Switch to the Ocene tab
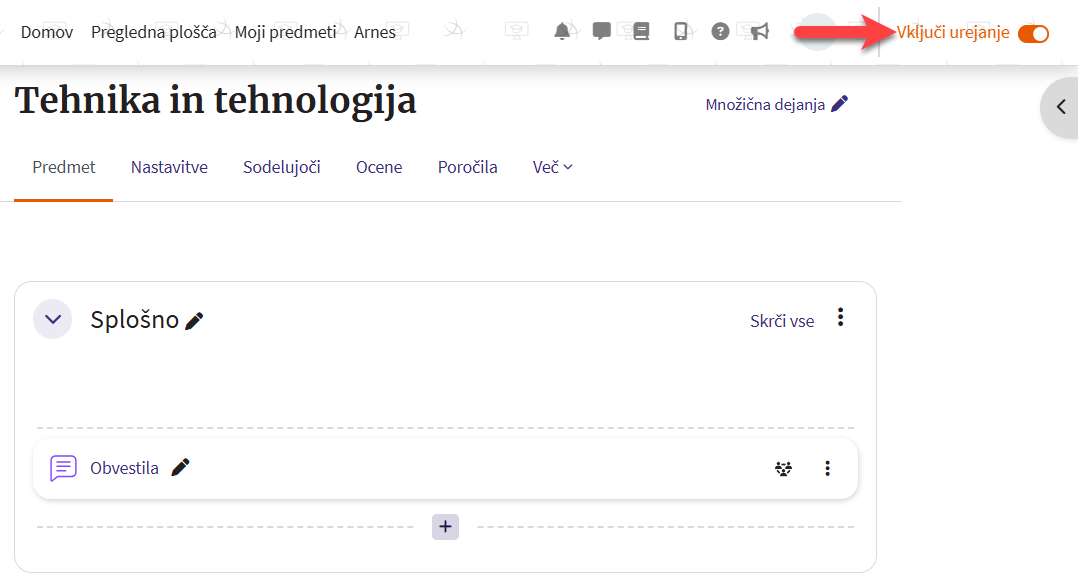The image size is (1078, 585). point(379,167)
